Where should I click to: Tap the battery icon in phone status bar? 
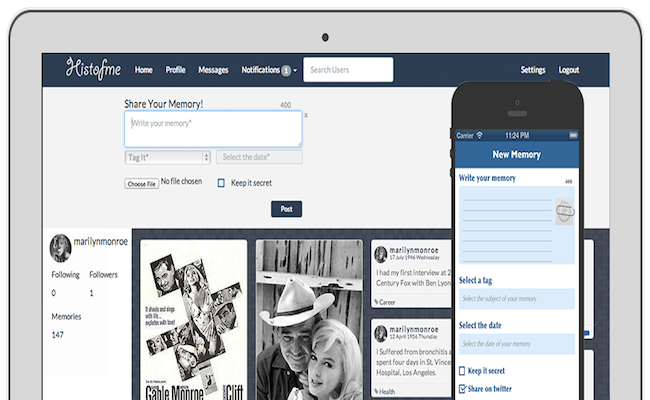tap(573, 135)
